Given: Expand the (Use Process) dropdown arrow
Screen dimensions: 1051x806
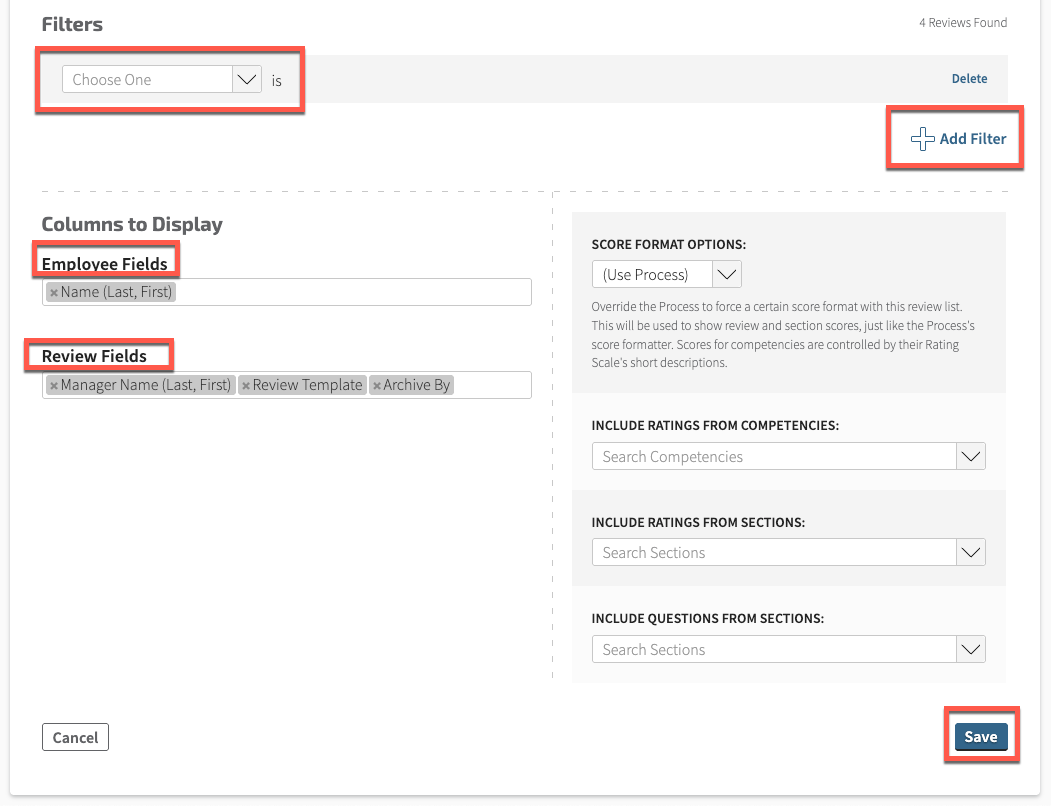Looking at the screenshot, I should 727,274.
